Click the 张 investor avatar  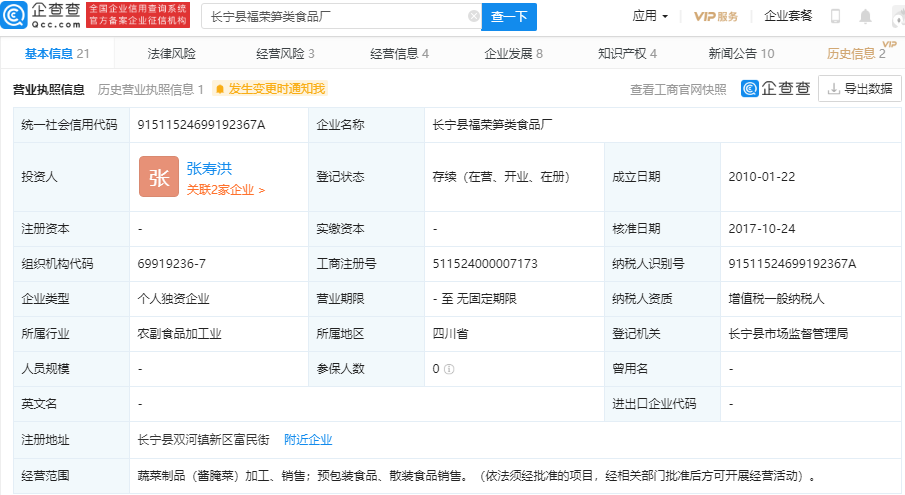(x=158, y=177)
